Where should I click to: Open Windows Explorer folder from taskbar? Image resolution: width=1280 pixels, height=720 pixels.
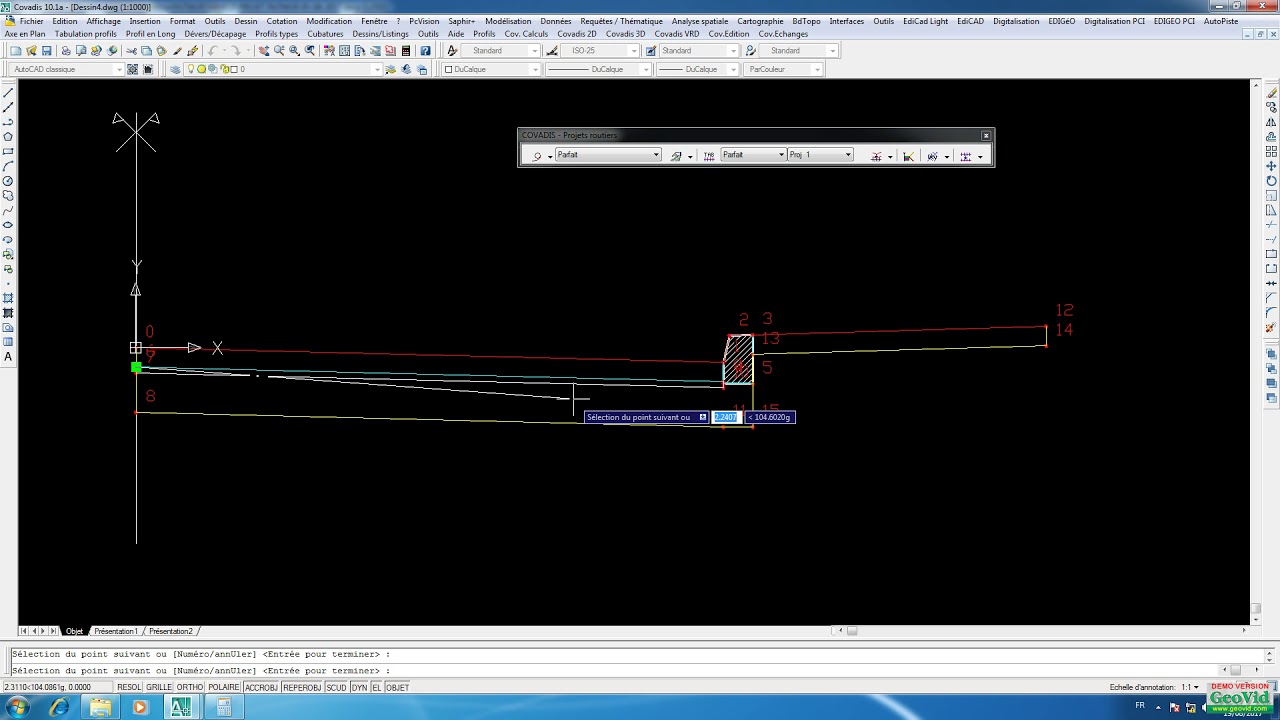coord(100,708)
